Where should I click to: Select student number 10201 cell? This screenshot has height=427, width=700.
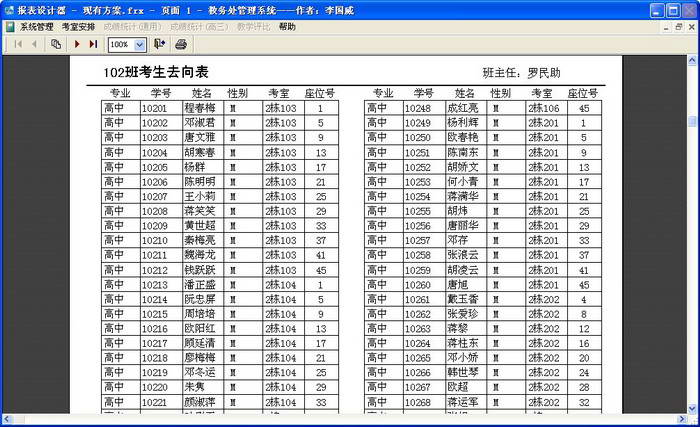[x=161, y=108]
